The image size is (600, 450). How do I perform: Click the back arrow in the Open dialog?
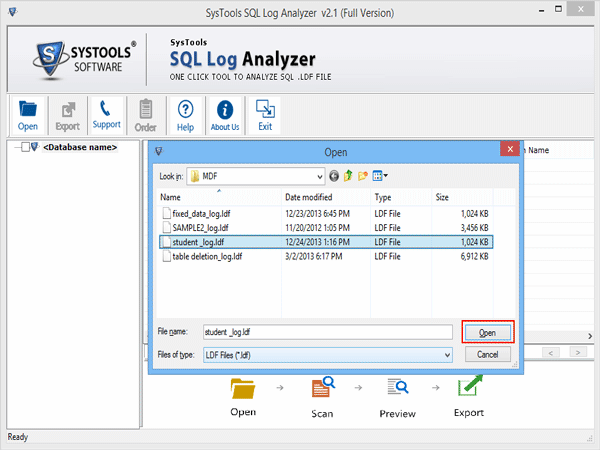coord(334,176)
